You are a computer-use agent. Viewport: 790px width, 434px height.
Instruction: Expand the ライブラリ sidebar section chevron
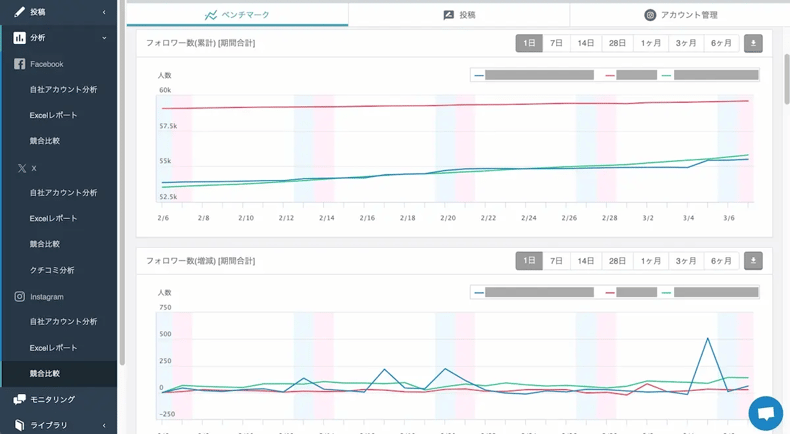[x=104, y=425]
